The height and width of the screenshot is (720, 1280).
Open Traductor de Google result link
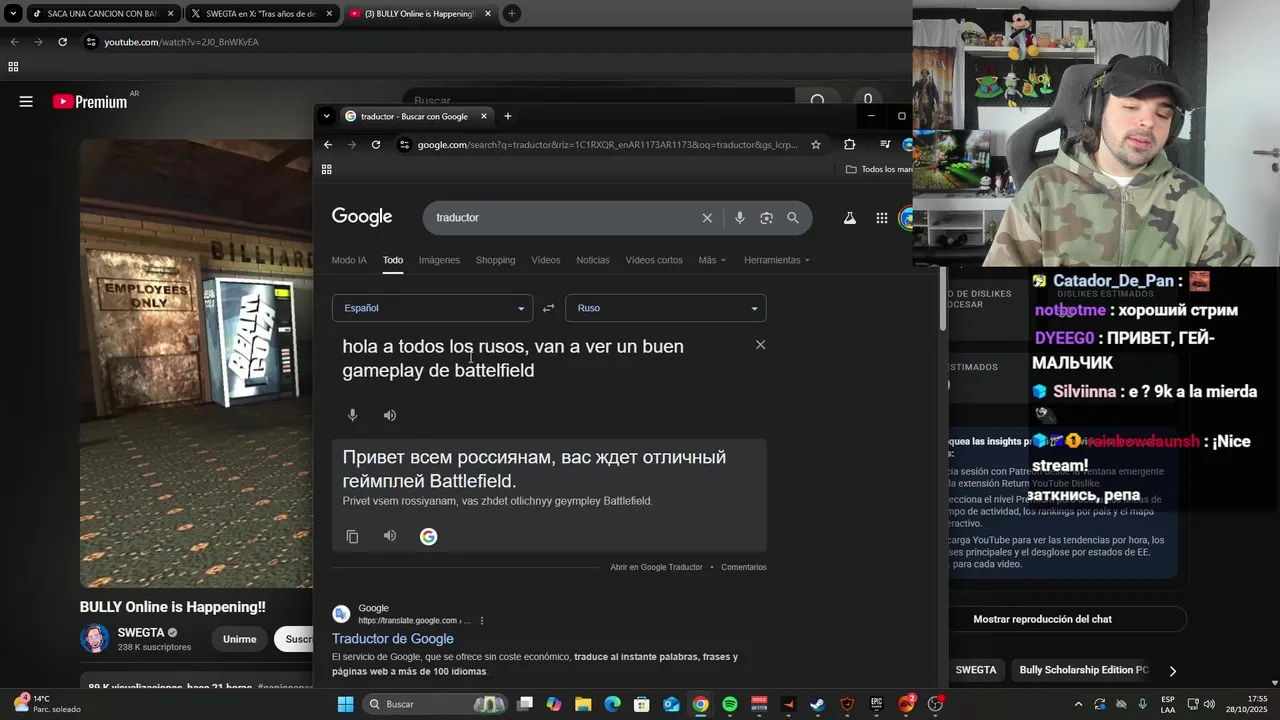393,639
